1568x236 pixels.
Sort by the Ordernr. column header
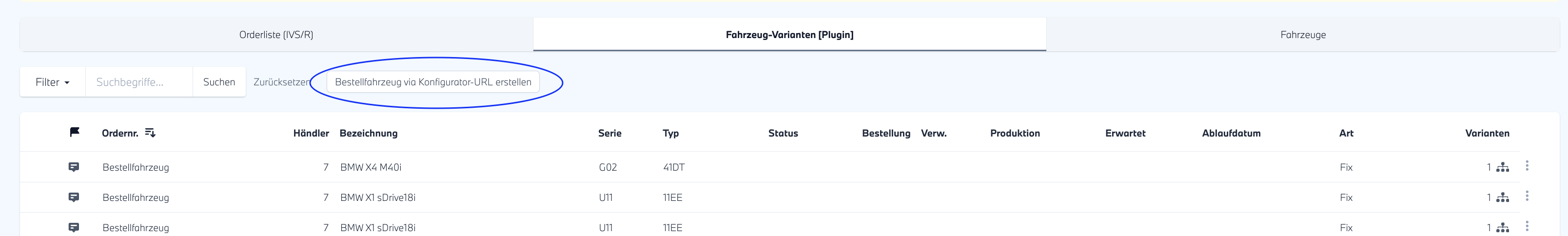[120, 133]
